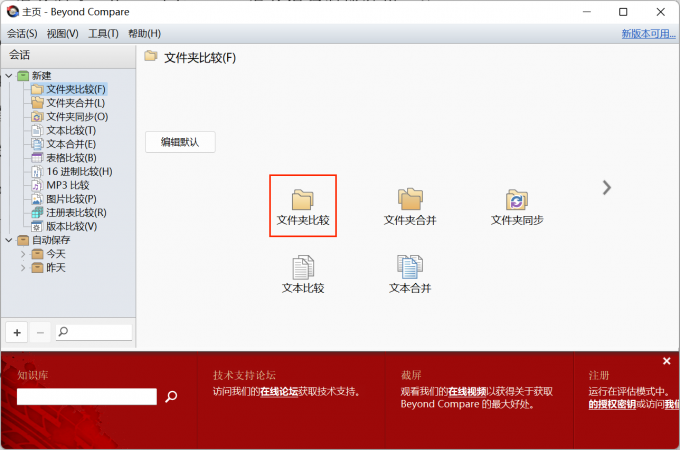Select 版本比较(V) in session tree
The height and width of the screenshot is (450, 680).
coord(72,226)
